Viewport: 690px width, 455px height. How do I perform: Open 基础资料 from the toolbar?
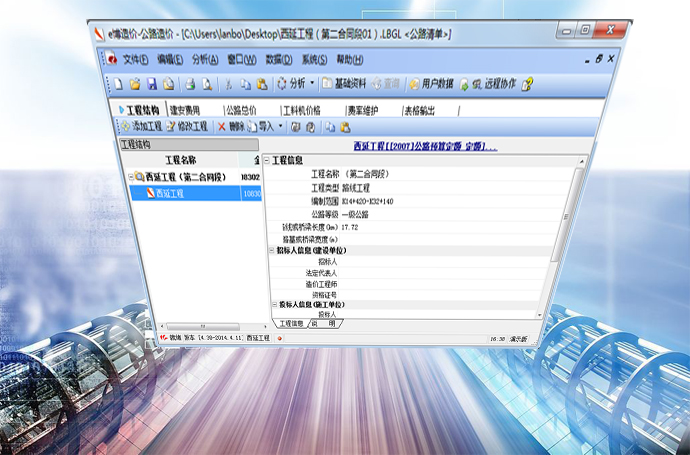pyautogui.click(x=344, y=83)
